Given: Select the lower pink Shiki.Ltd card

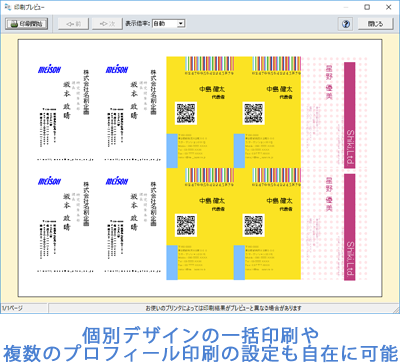Looking at the screenshot, I should (335, 224).
